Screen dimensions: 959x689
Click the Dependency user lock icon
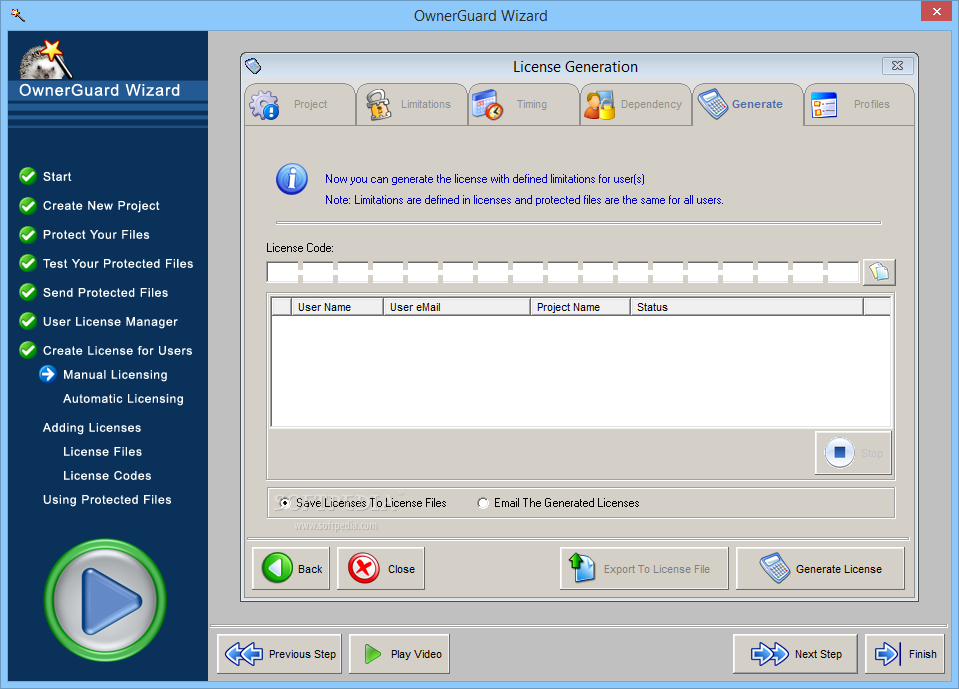599,105
